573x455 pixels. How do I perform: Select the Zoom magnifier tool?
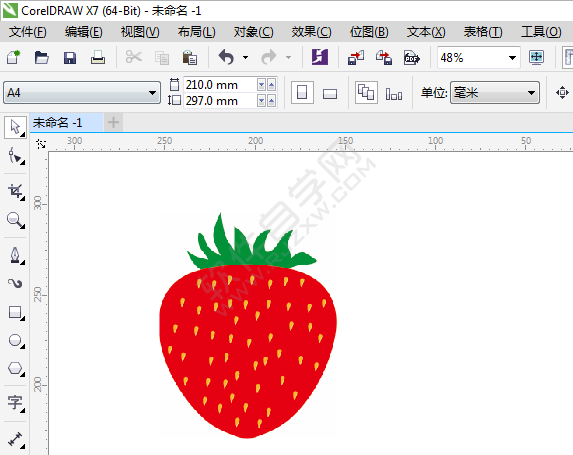(15, 220)
